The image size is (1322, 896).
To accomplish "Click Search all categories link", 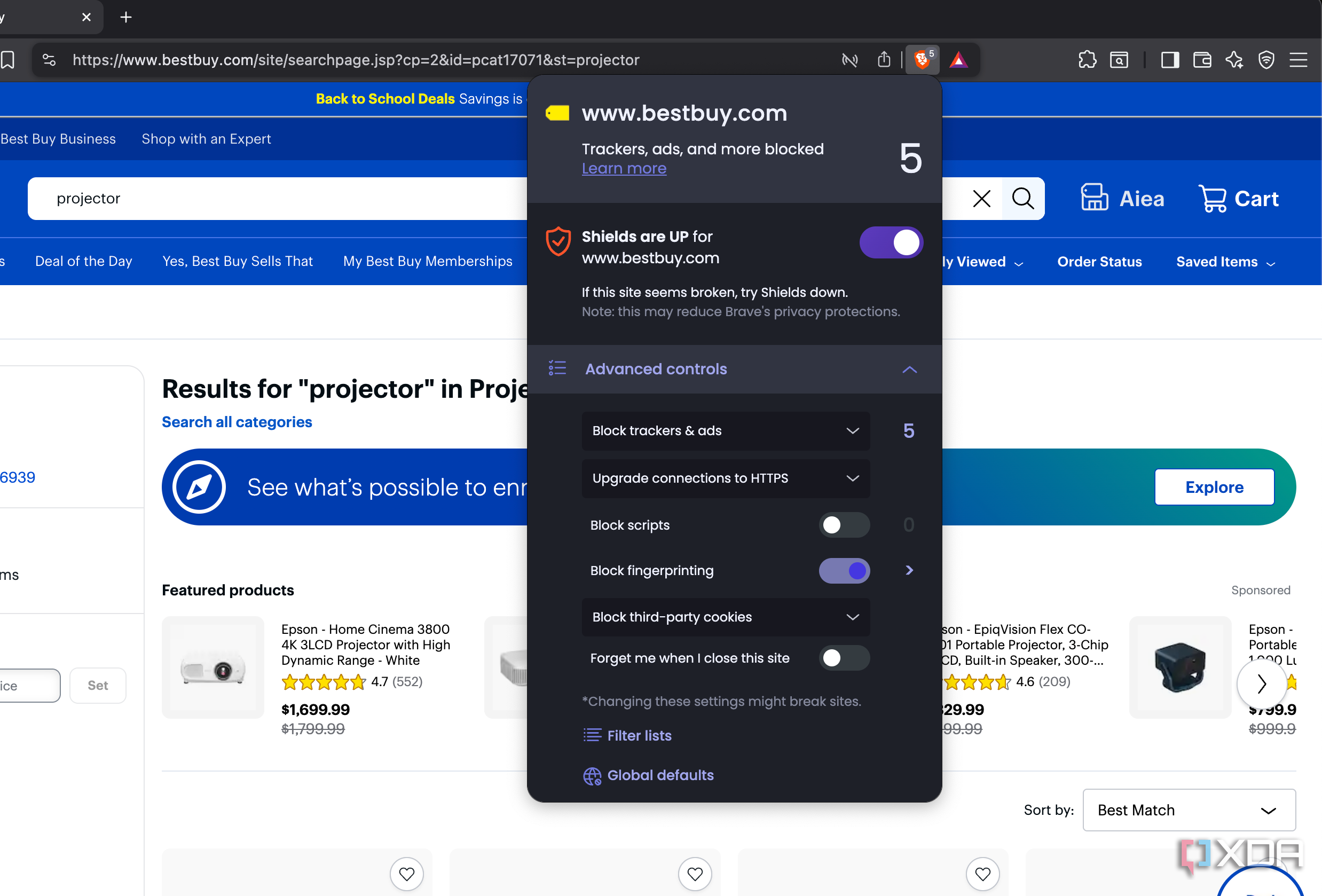I will (x=237, y=421).
